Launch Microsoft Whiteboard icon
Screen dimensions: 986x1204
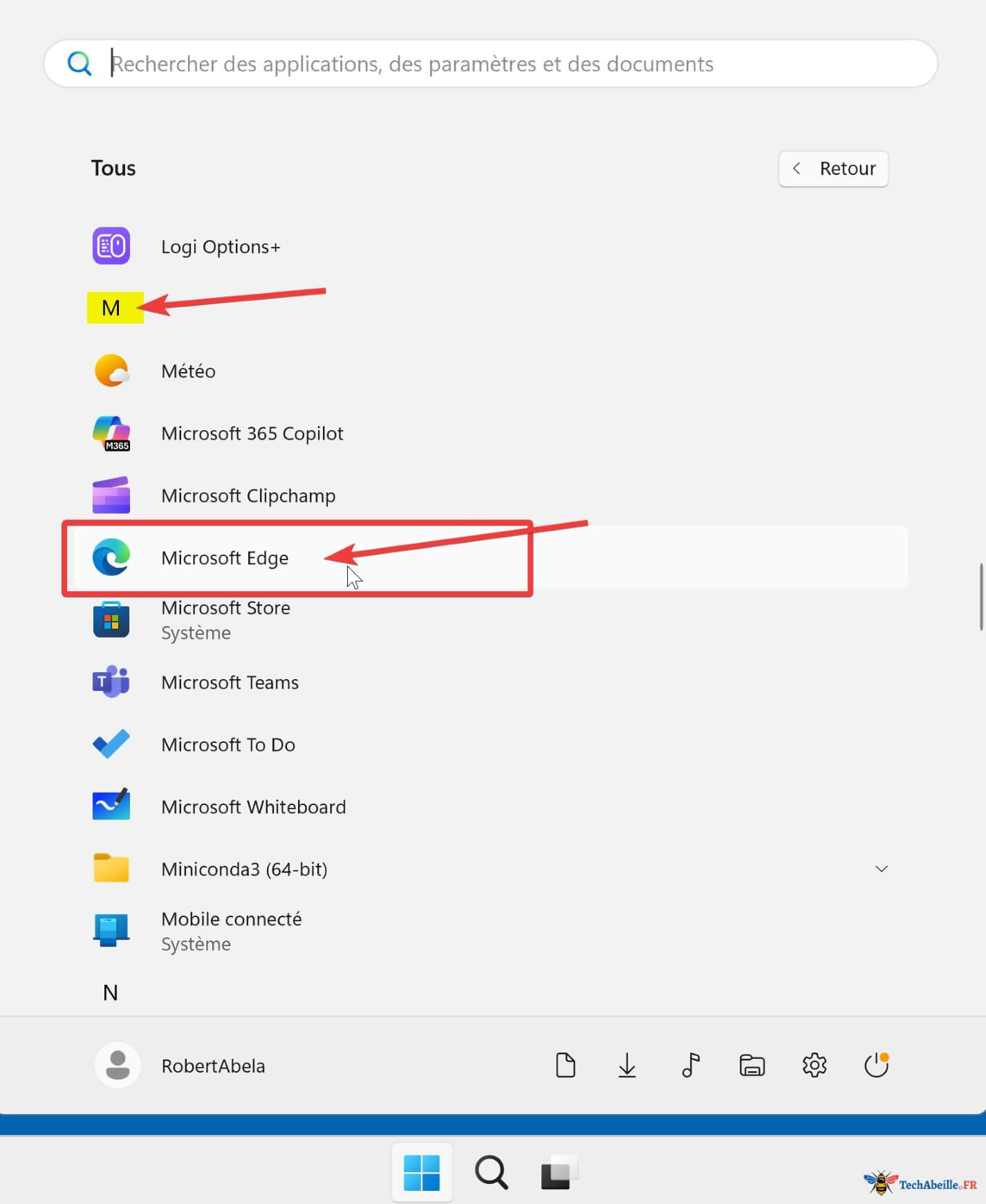(111, 805)
